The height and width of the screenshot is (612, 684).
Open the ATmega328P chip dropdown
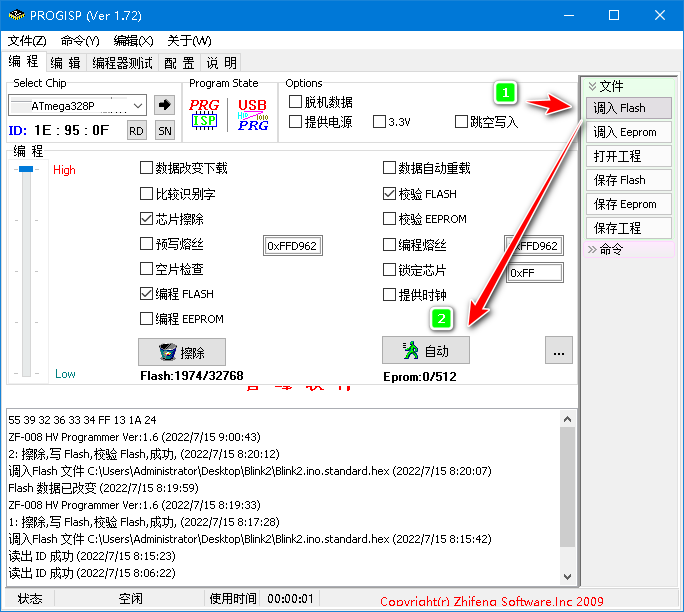(x=138, y=106)
